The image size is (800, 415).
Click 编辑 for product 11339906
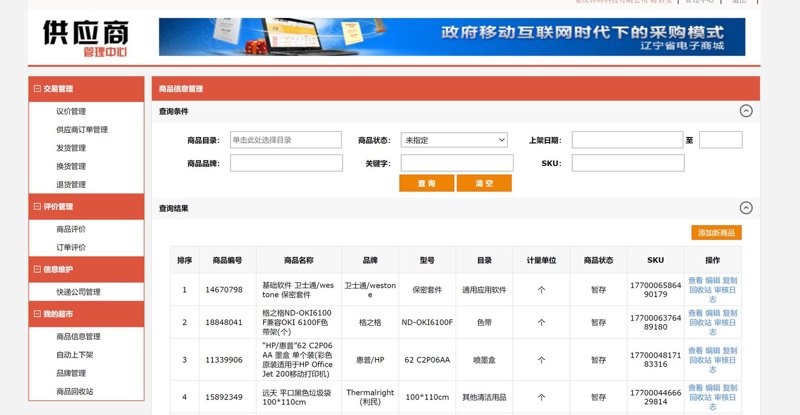713,351
